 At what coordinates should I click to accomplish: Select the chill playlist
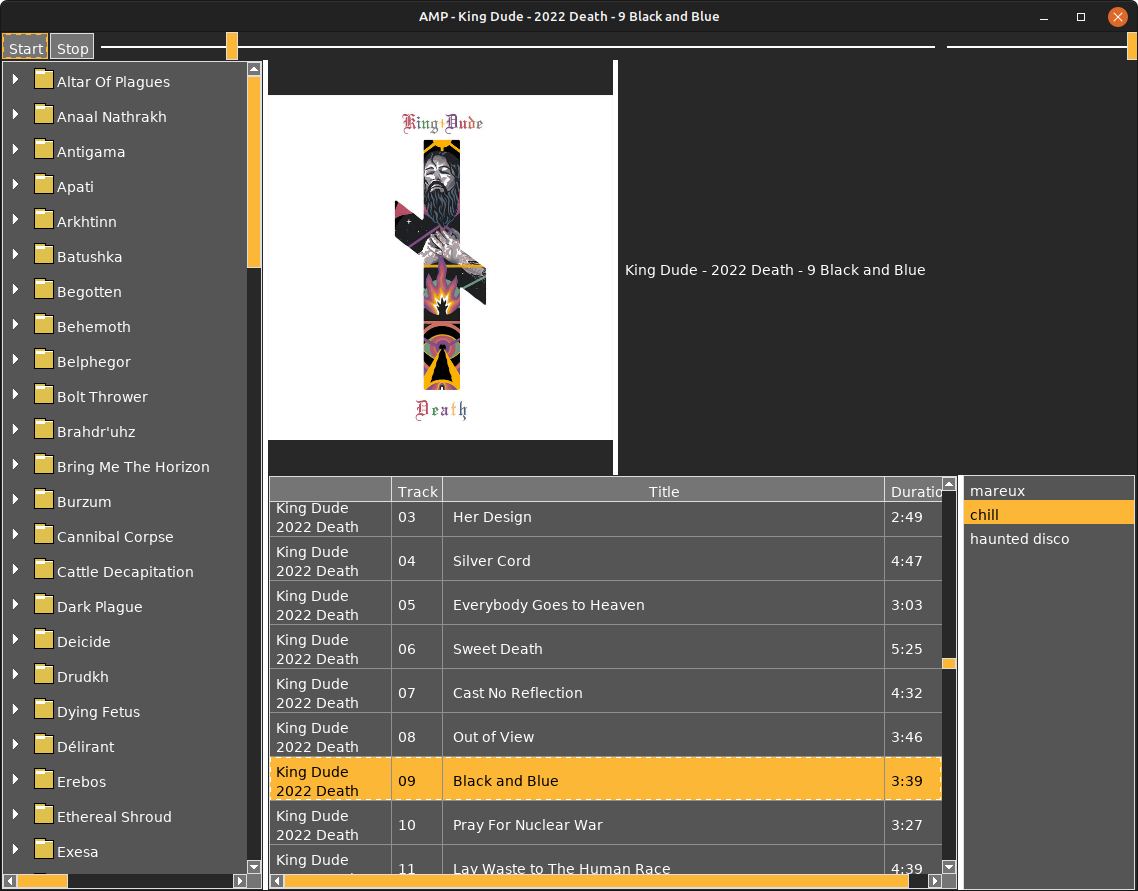click(x=1048, y=514)
